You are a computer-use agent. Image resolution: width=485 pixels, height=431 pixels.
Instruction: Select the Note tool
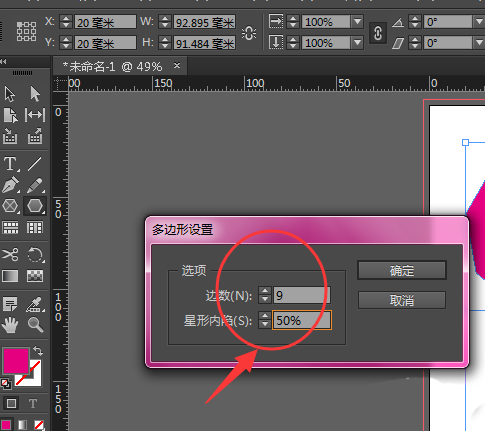(x=10, y=304)
